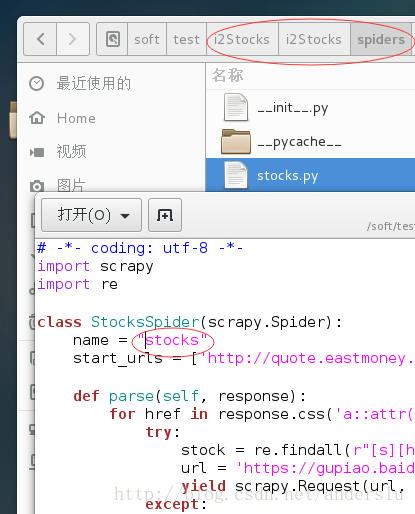415x514 pixels.
Task: Click the def parse(self, response) line
Action: click(x=190, y=396)
